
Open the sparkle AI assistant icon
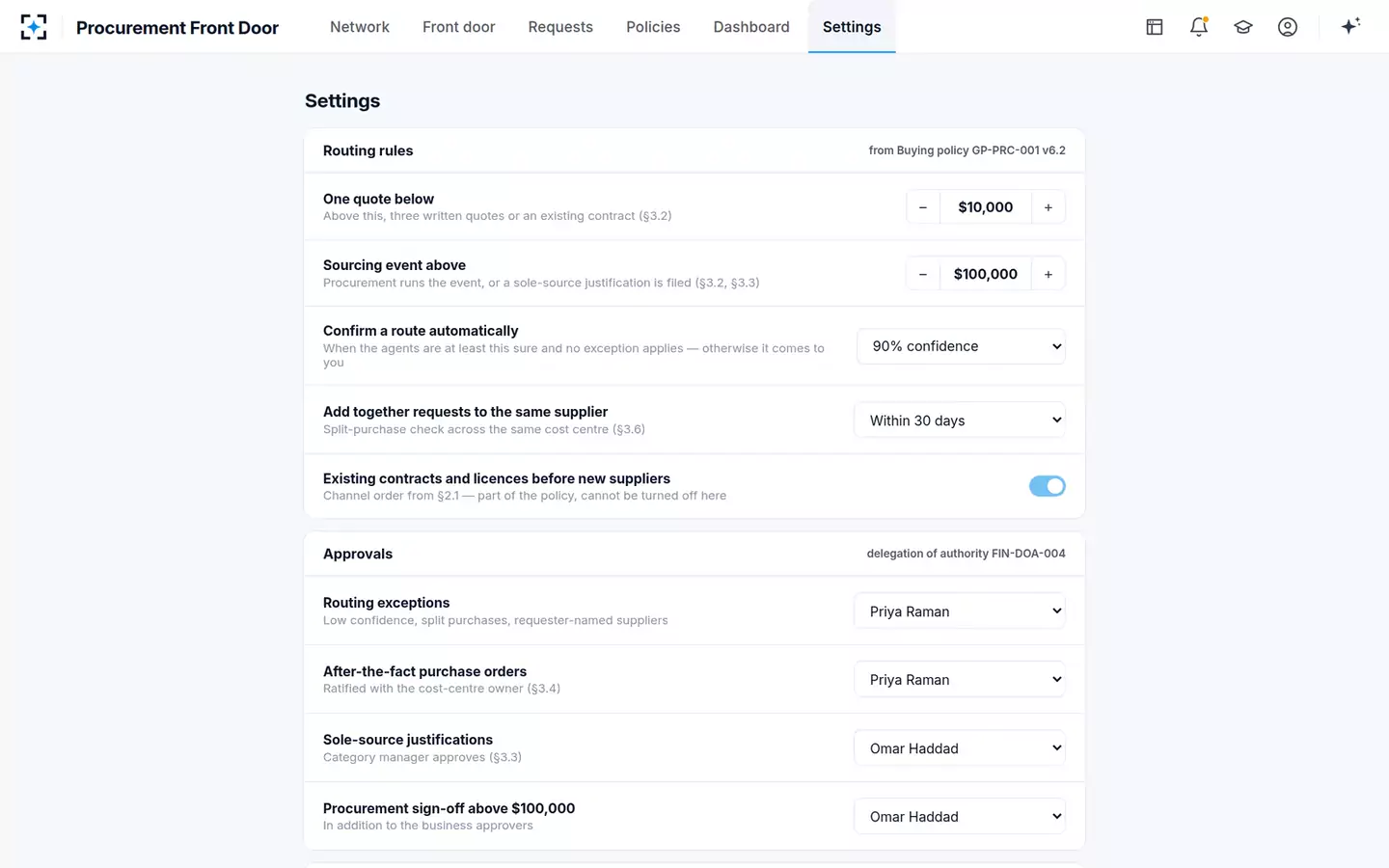pyautogui.click(x=1350, y=27)
